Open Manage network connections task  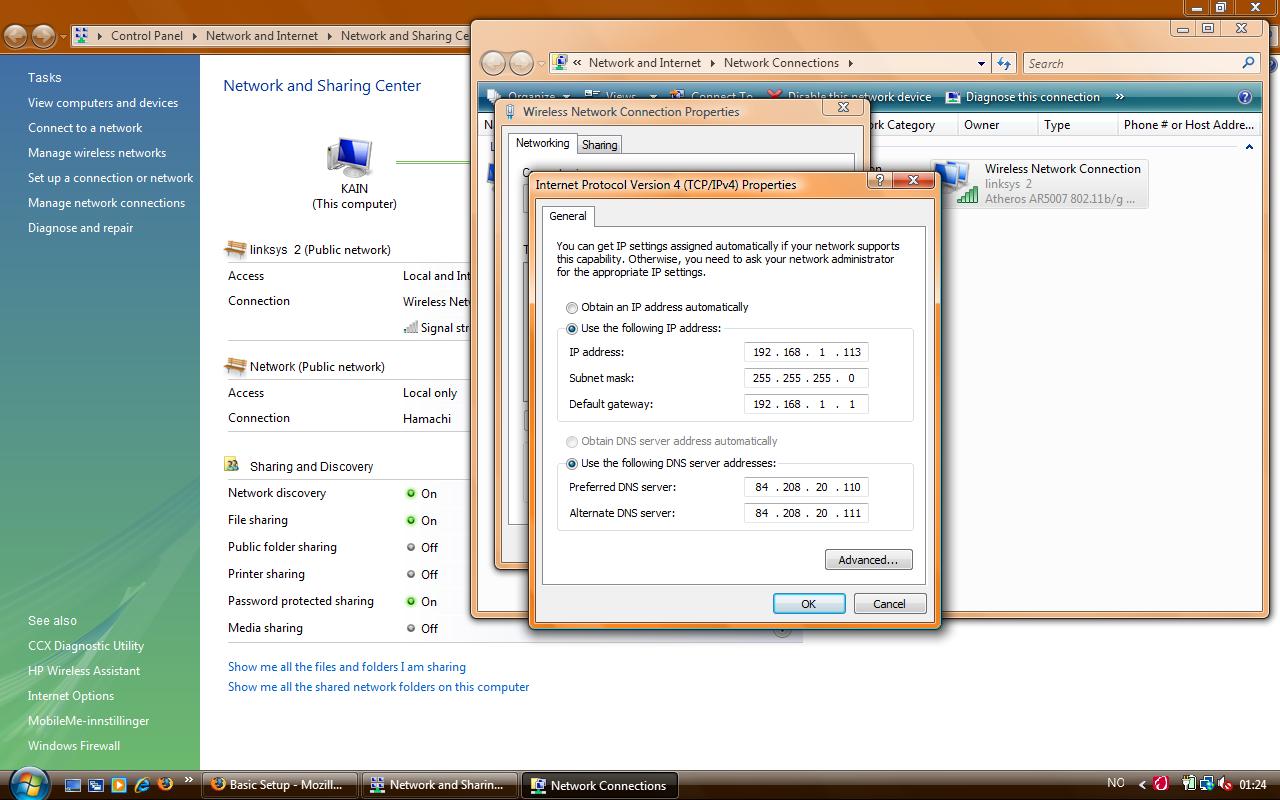tap(106, 203)
